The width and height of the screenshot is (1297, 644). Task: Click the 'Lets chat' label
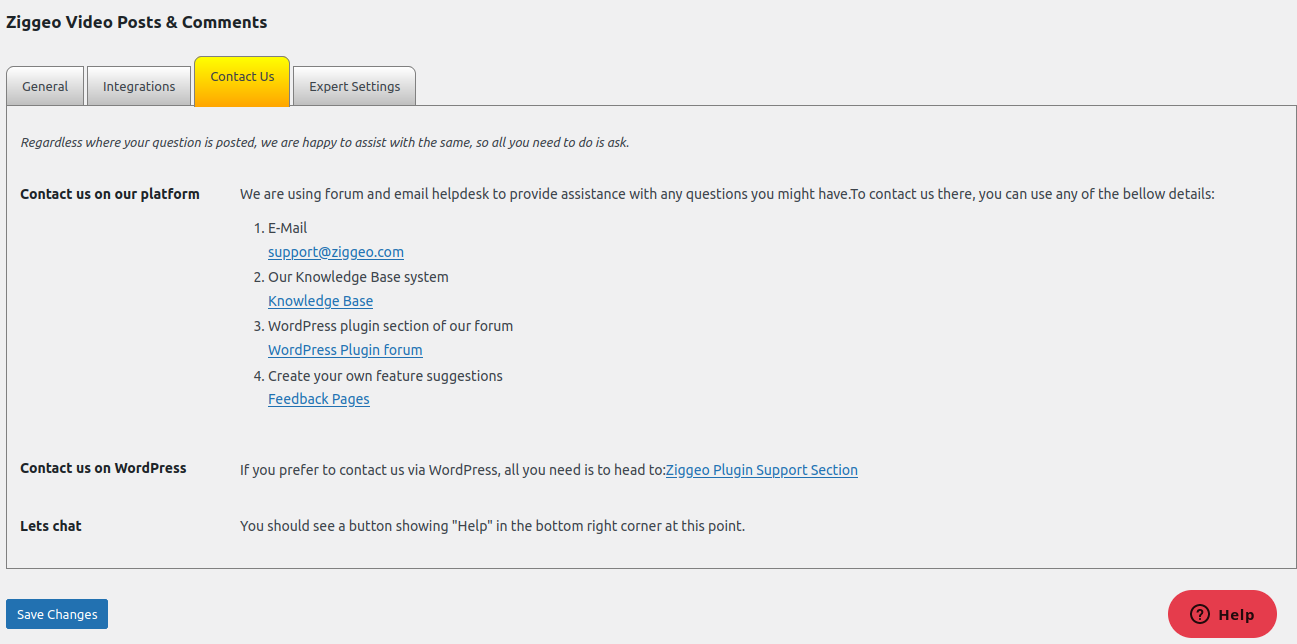(x=51, y=526)
